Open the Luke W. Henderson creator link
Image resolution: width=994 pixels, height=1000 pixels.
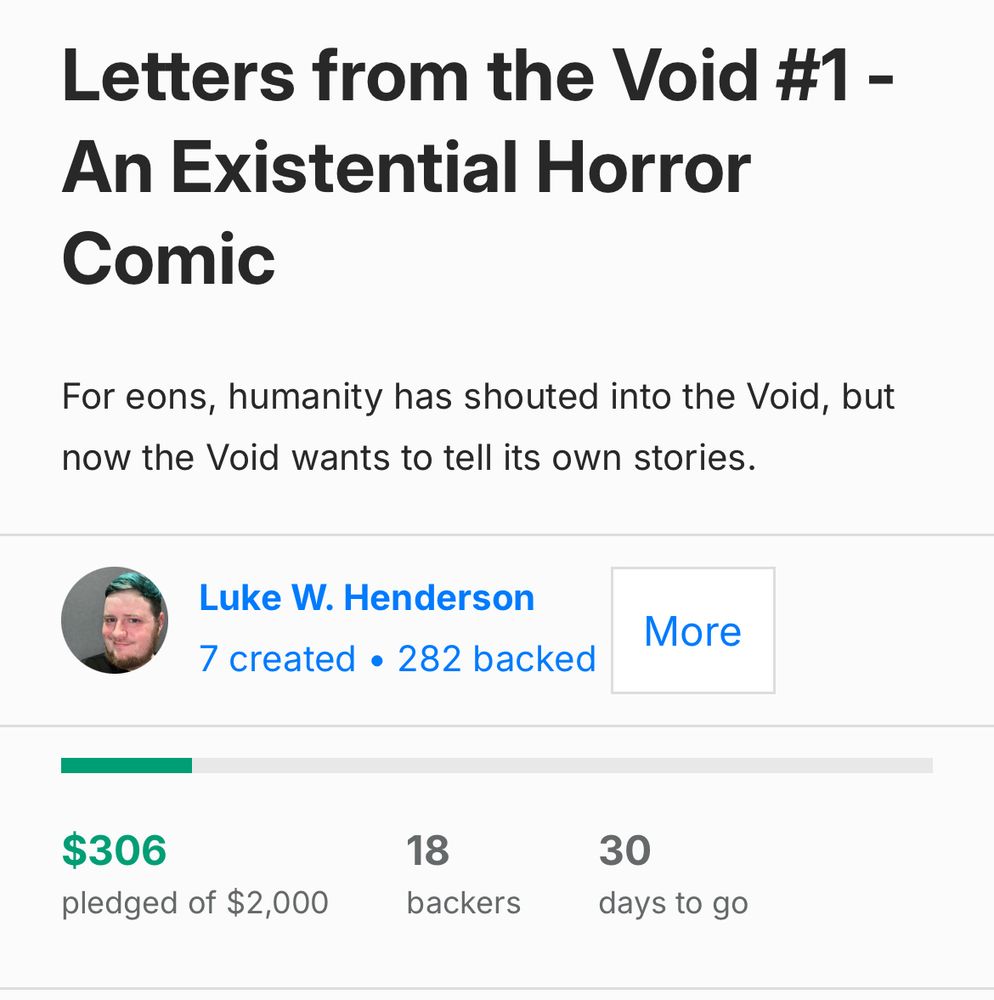pos(367,598)
